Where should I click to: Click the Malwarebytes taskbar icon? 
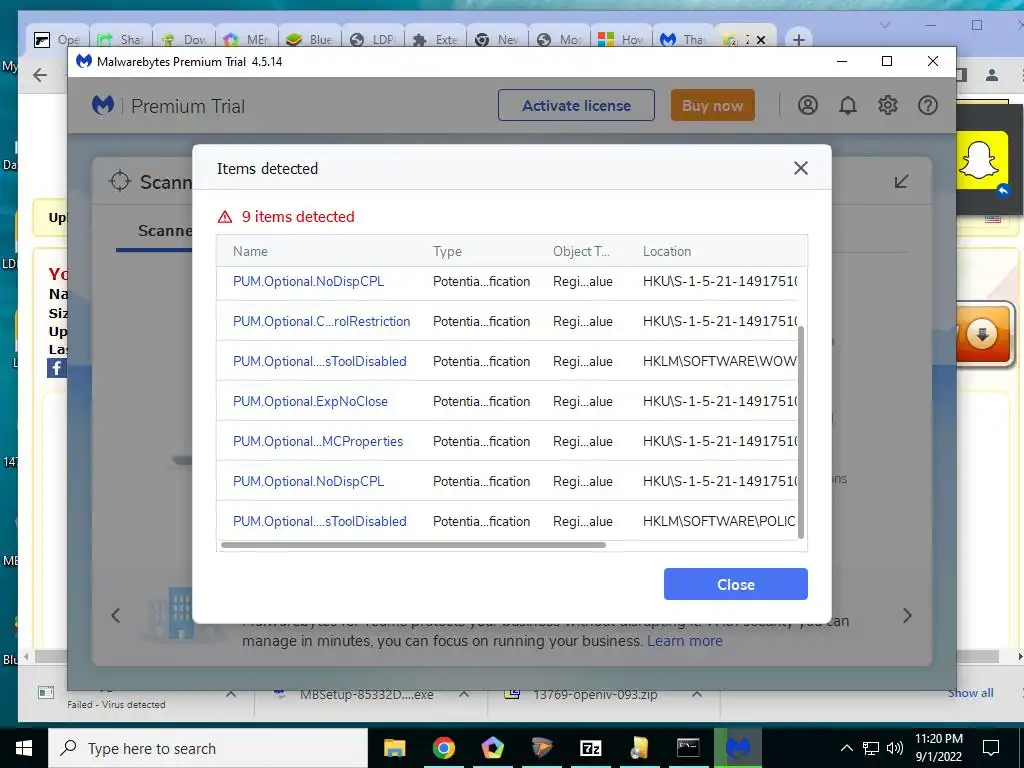pyautogui.click(x=737, y=748)
